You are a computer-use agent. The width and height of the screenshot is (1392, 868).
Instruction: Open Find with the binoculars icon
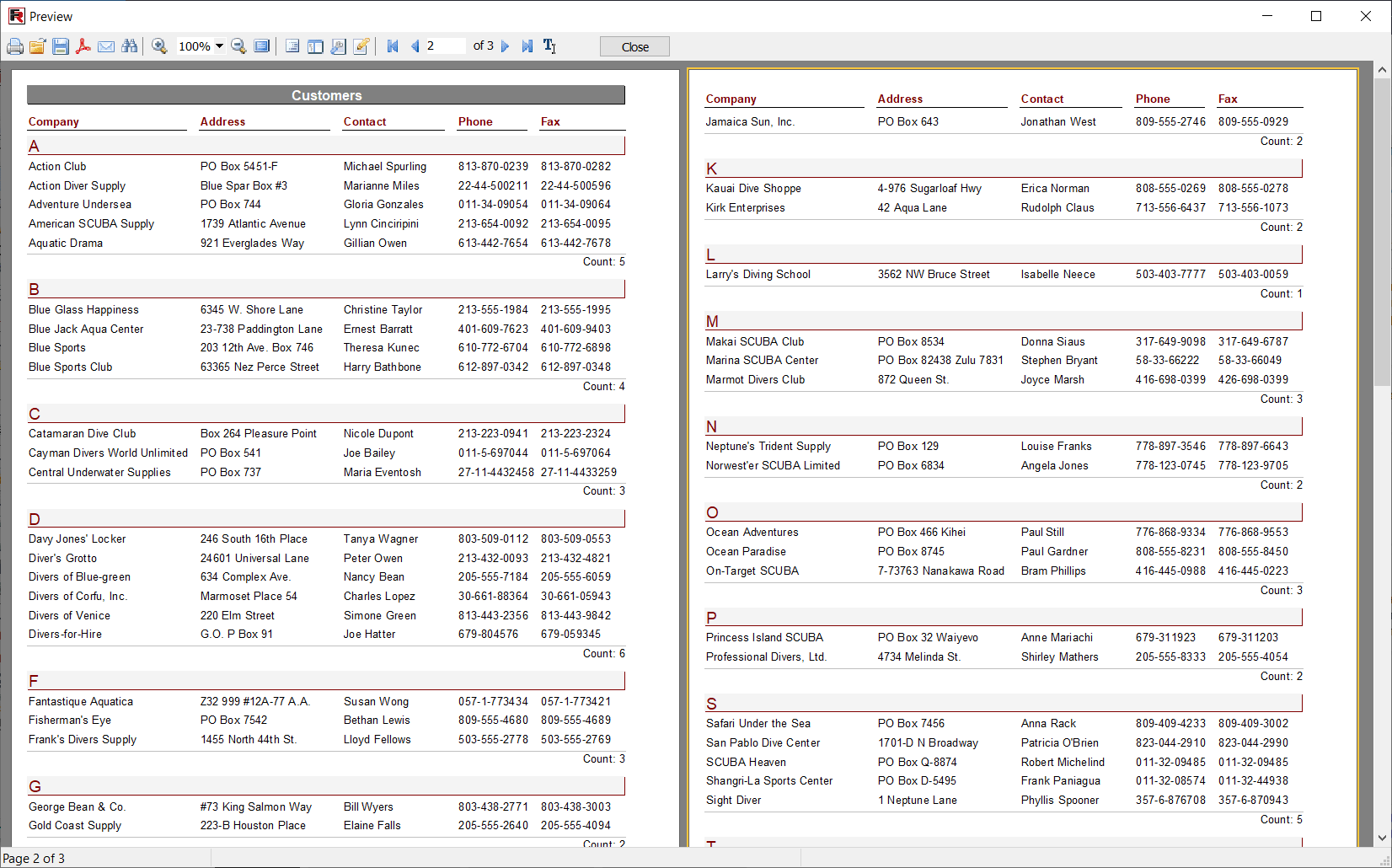[x=129, y=46]
